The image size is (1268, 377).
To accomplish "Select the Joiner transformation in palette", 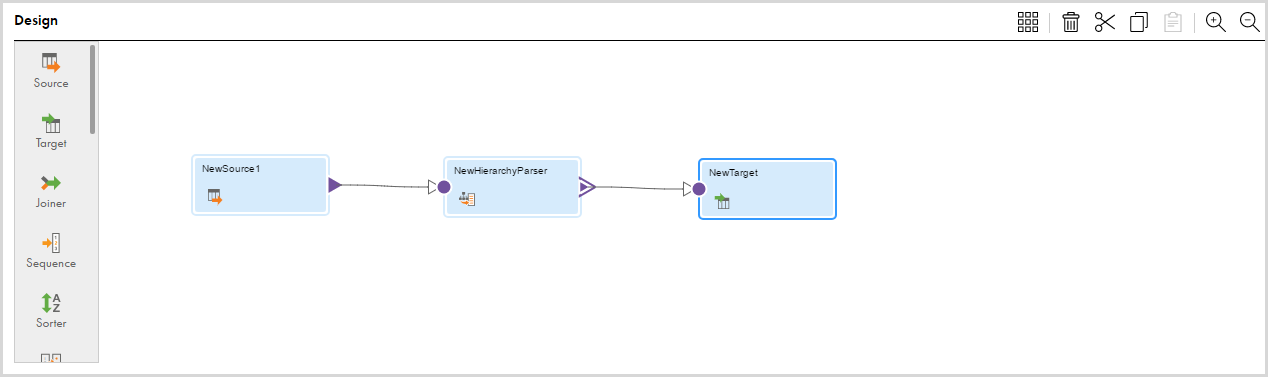I will (x=51, y=191).
